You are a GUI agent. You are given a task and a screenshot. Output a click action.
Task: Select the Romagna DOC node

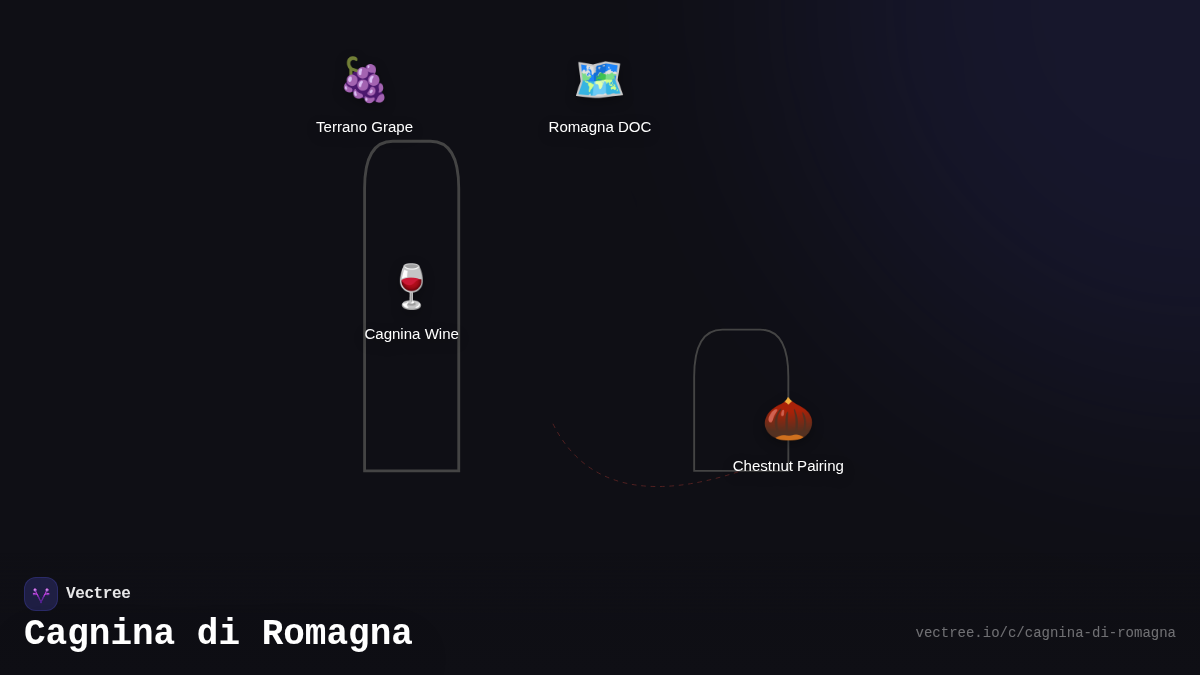click(x=599, y=95)
